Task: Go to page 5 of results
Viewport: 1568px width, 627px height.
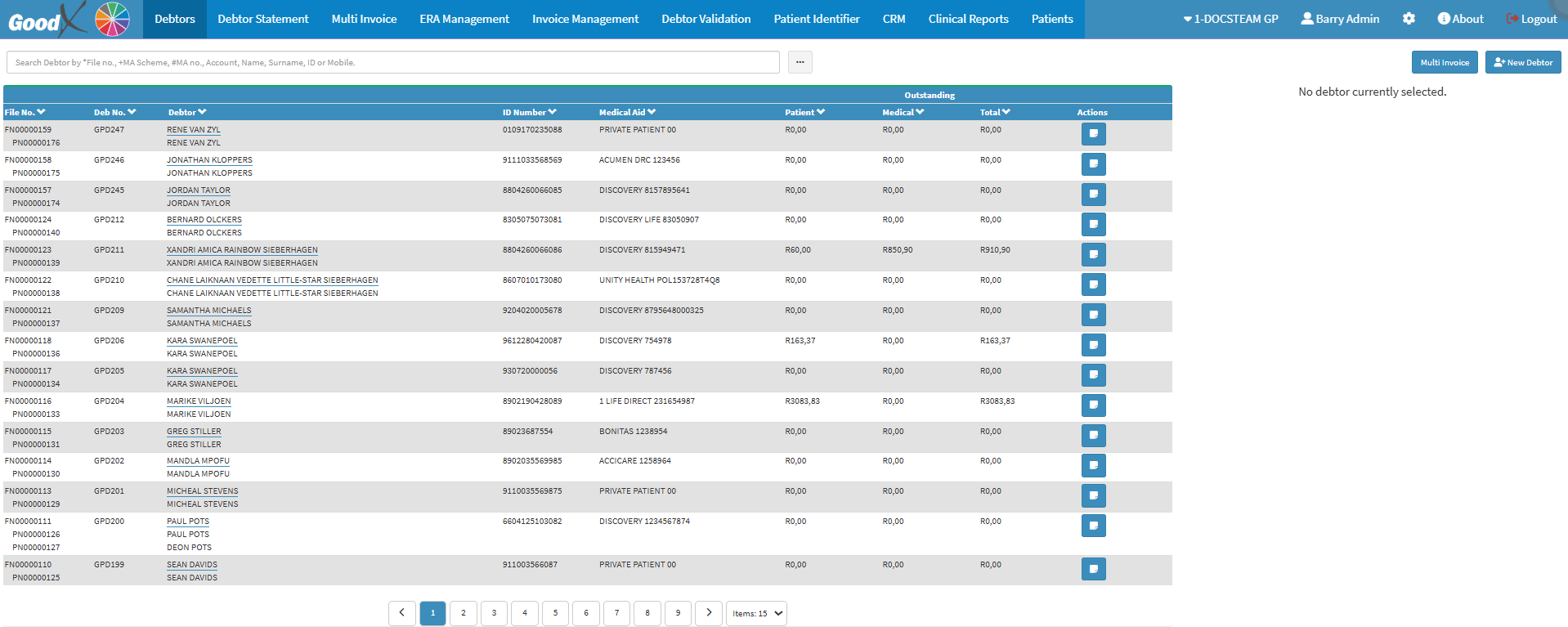Action: (x=555, y=613)
